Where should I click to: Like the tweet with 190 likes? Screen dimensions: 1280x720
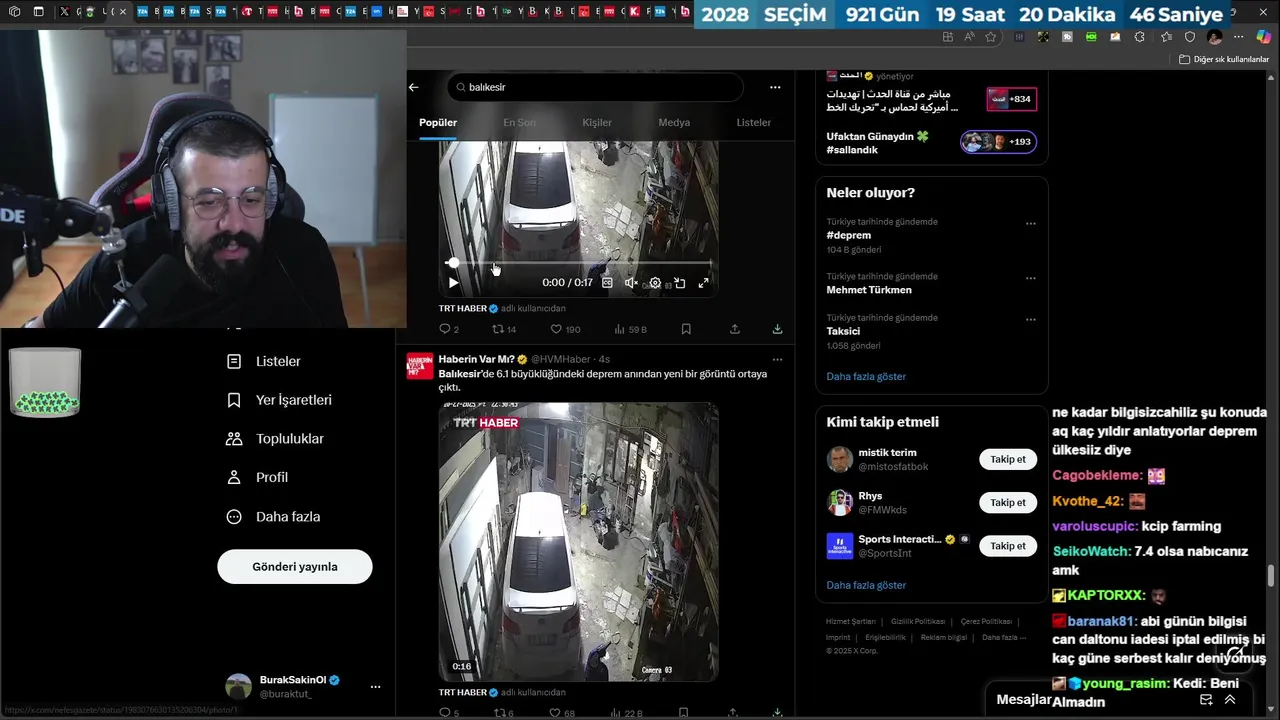point(565,329)
